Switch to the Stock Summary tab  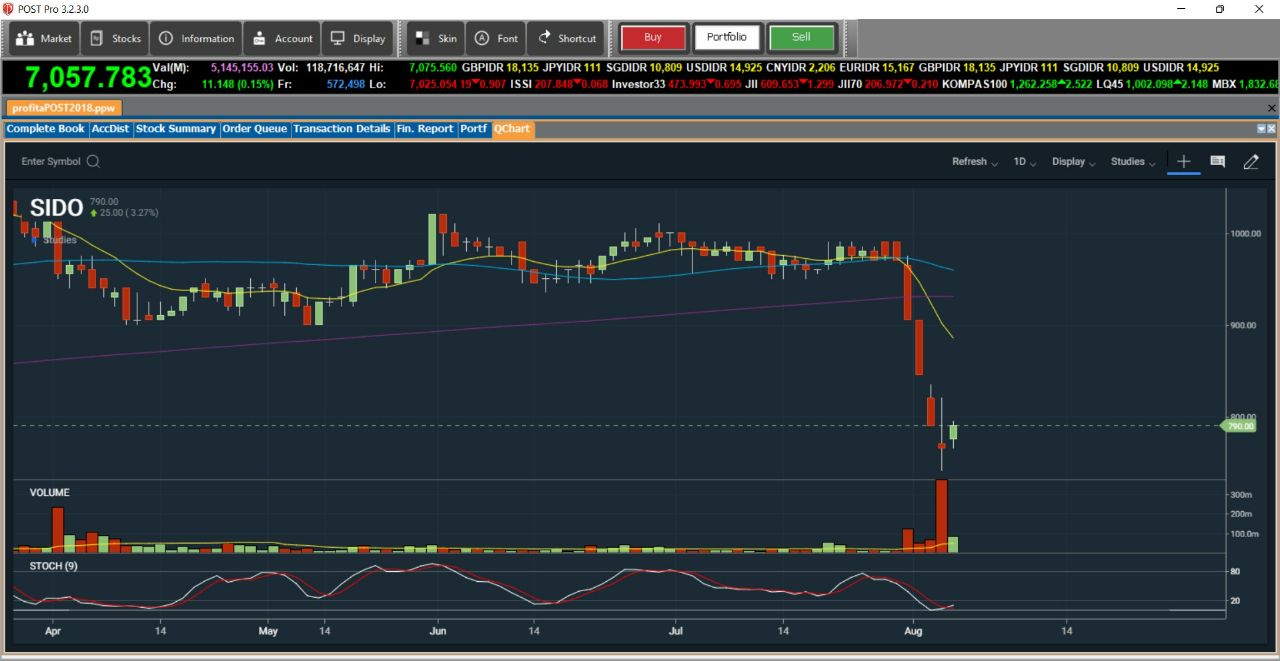pos(176,129)
